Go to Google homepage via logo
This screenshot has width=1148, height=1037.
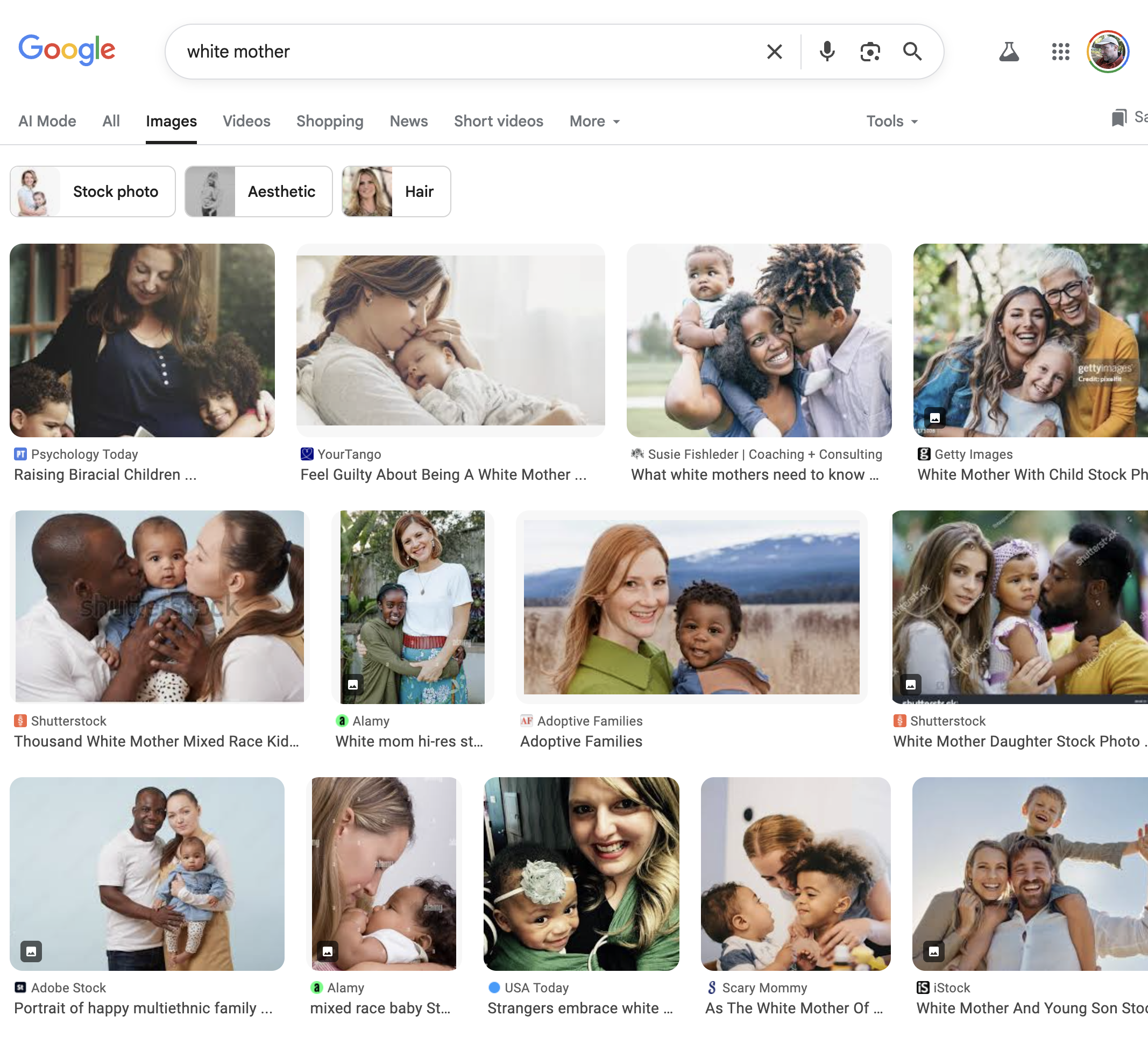point(67,50)
